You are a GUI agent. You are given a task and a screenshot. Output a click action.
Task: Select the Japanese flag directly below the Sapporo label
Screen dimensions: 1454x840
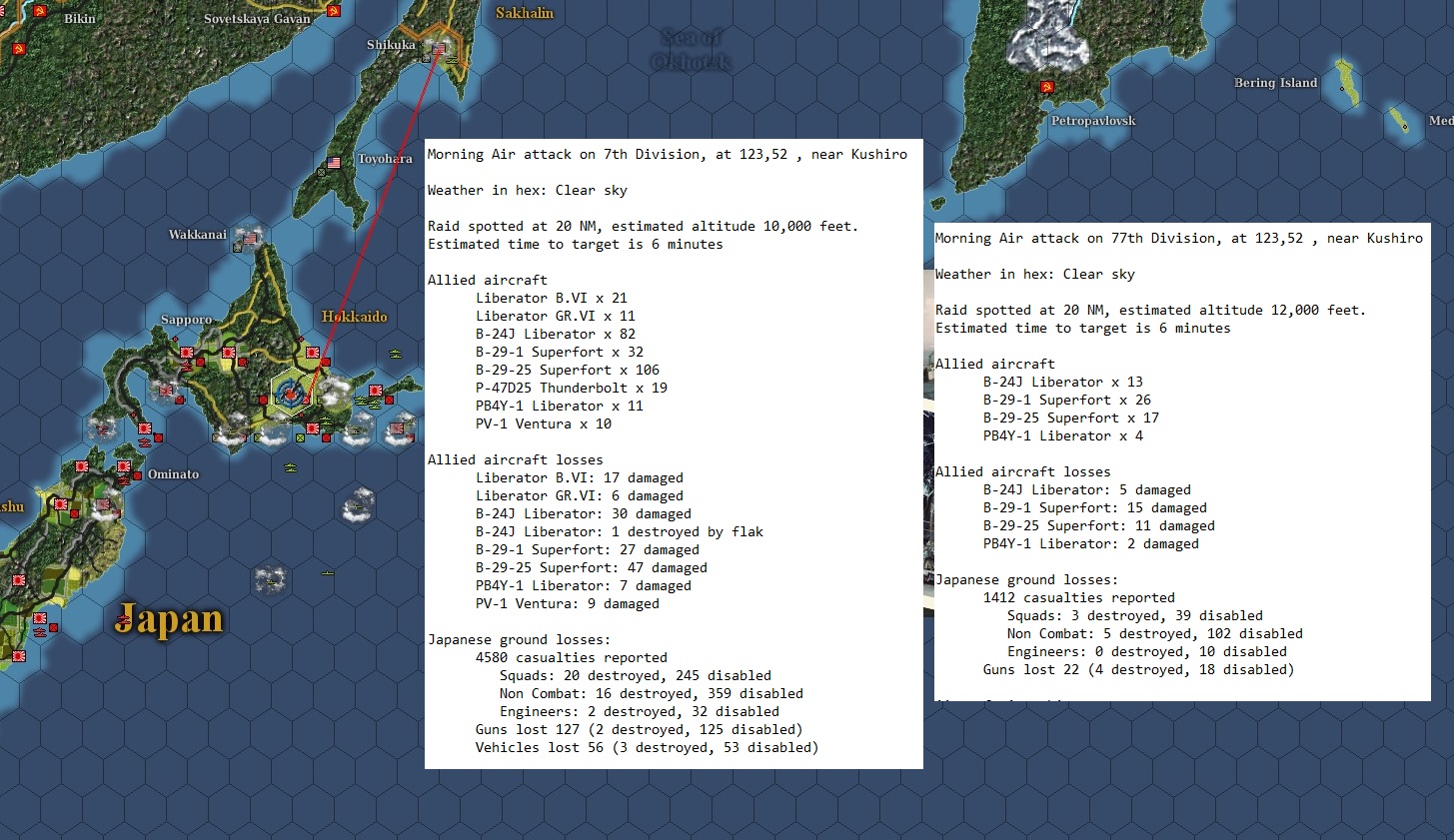(x=186, y=353)
